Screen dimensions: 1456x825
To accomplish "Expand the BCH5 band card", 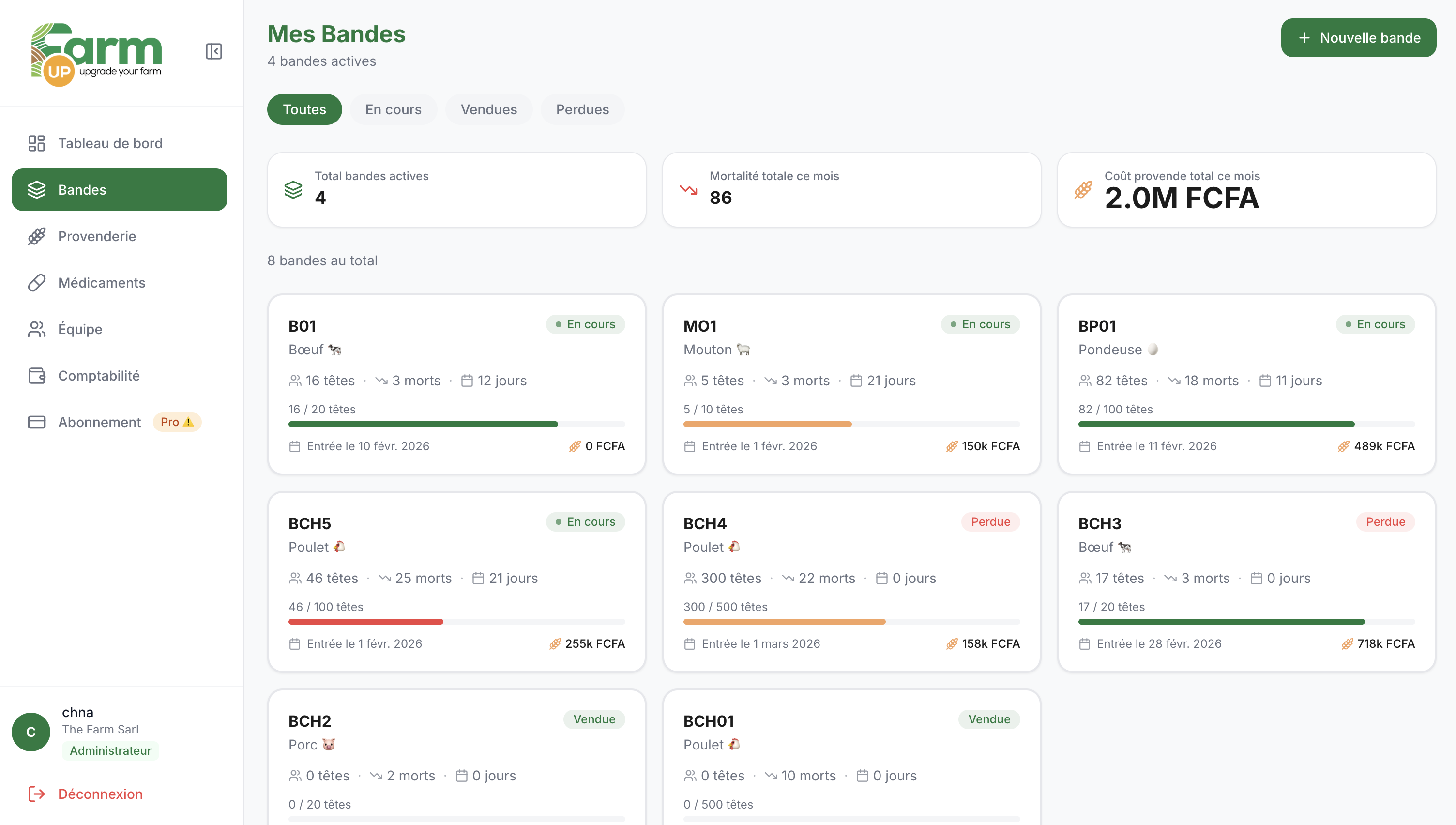I will click(x=456, y=582).
